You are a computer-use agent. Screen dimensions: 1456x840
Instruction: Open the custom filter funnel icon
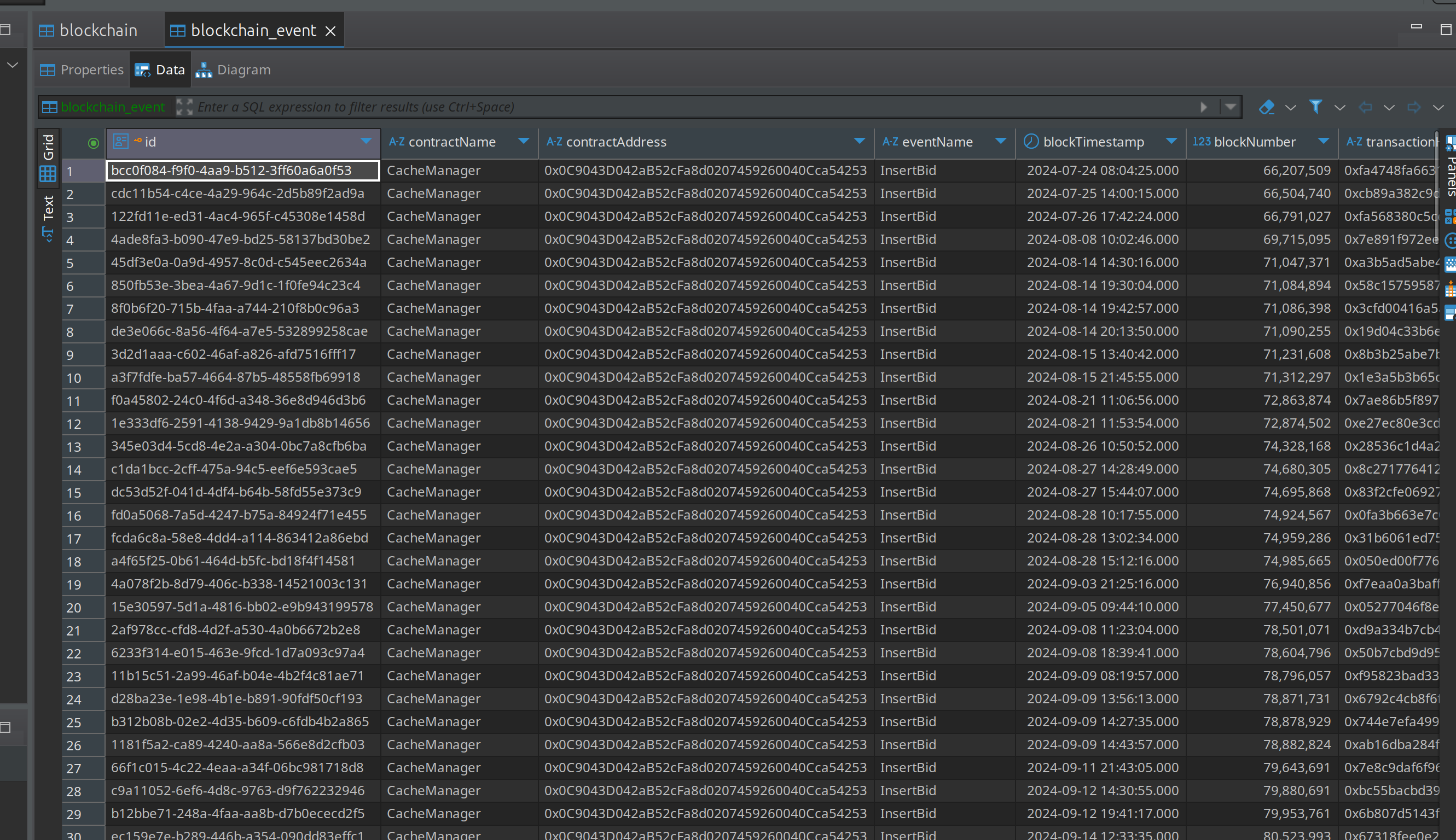pos(1315,107)
